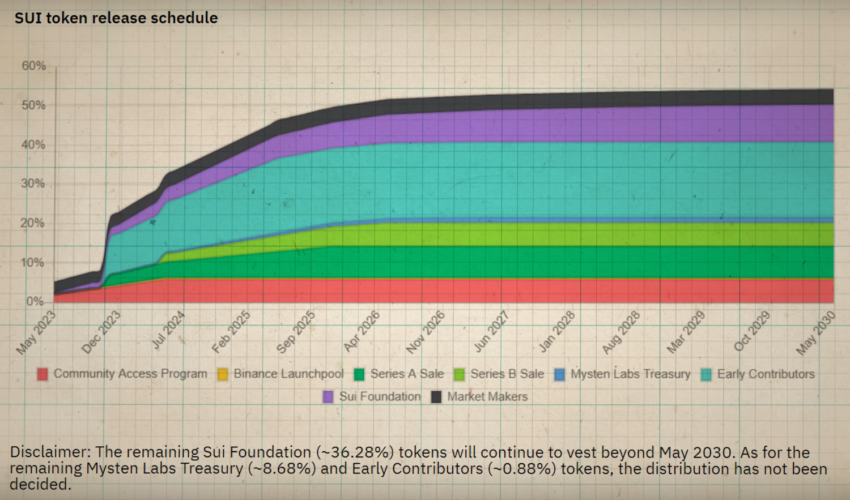Click the Disclaimer text below the chart
The width and height of the screenshot is (850, 500).
[418, 468]
